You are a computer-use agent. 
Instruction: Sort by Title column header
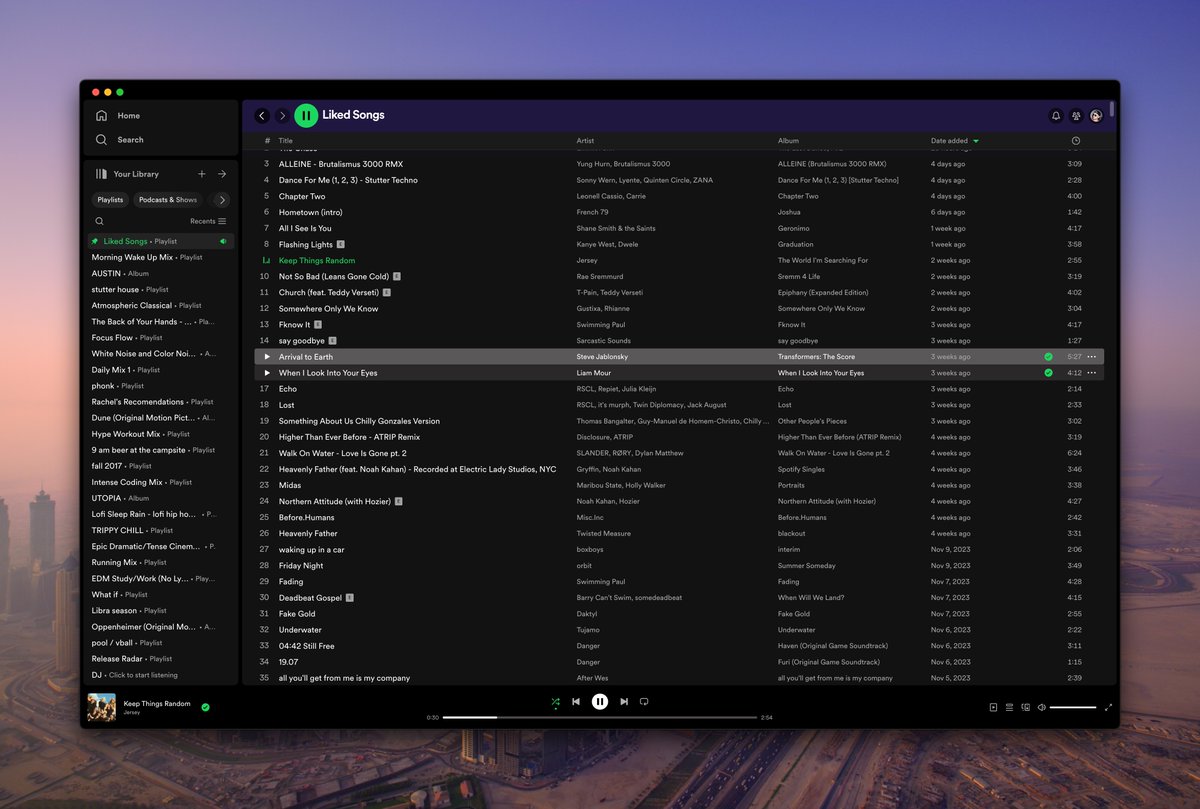pos(286,141)
